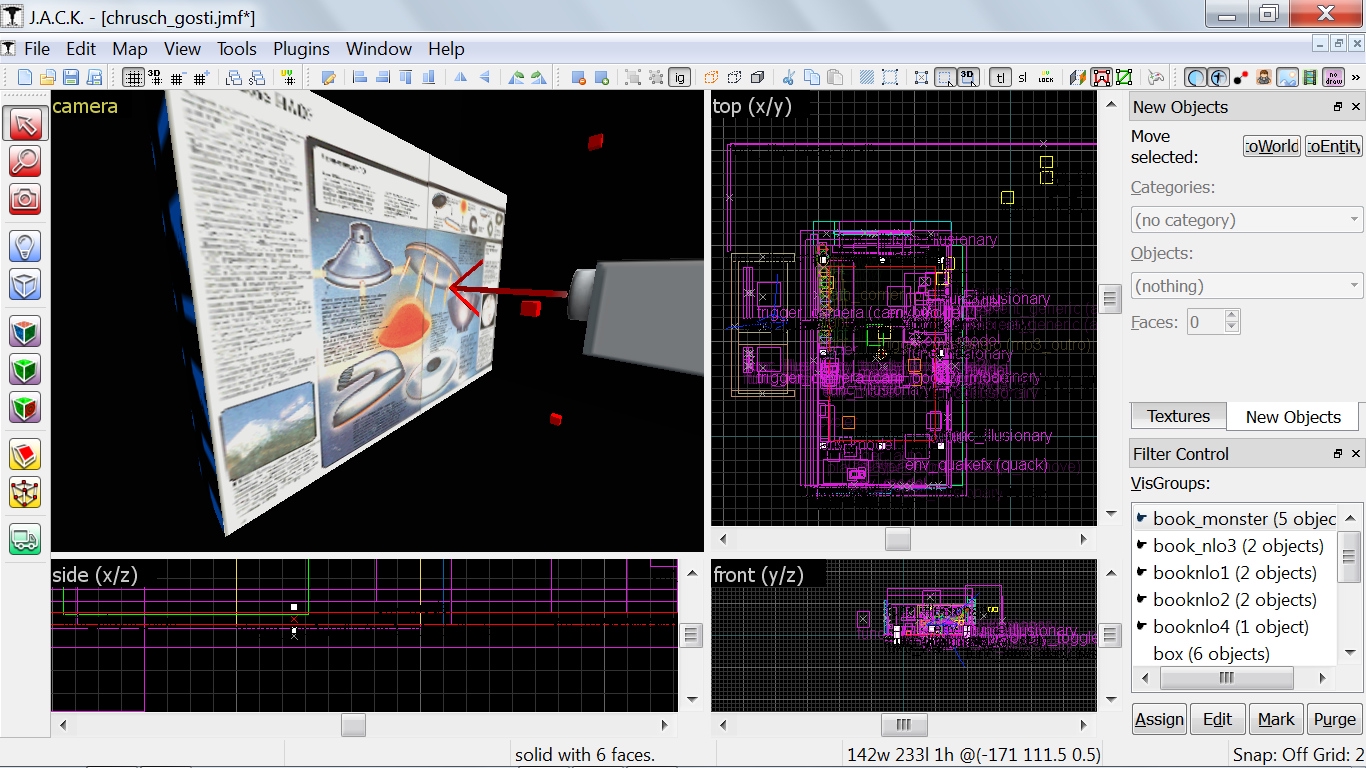1366x768 pixels.
Task: Click the landscape image icon
Action: coord(1287,78)
